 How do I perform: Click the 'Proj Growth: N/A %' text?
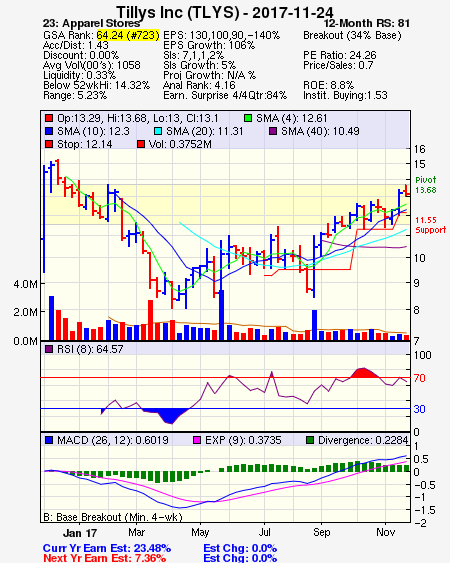coord(210,75)
